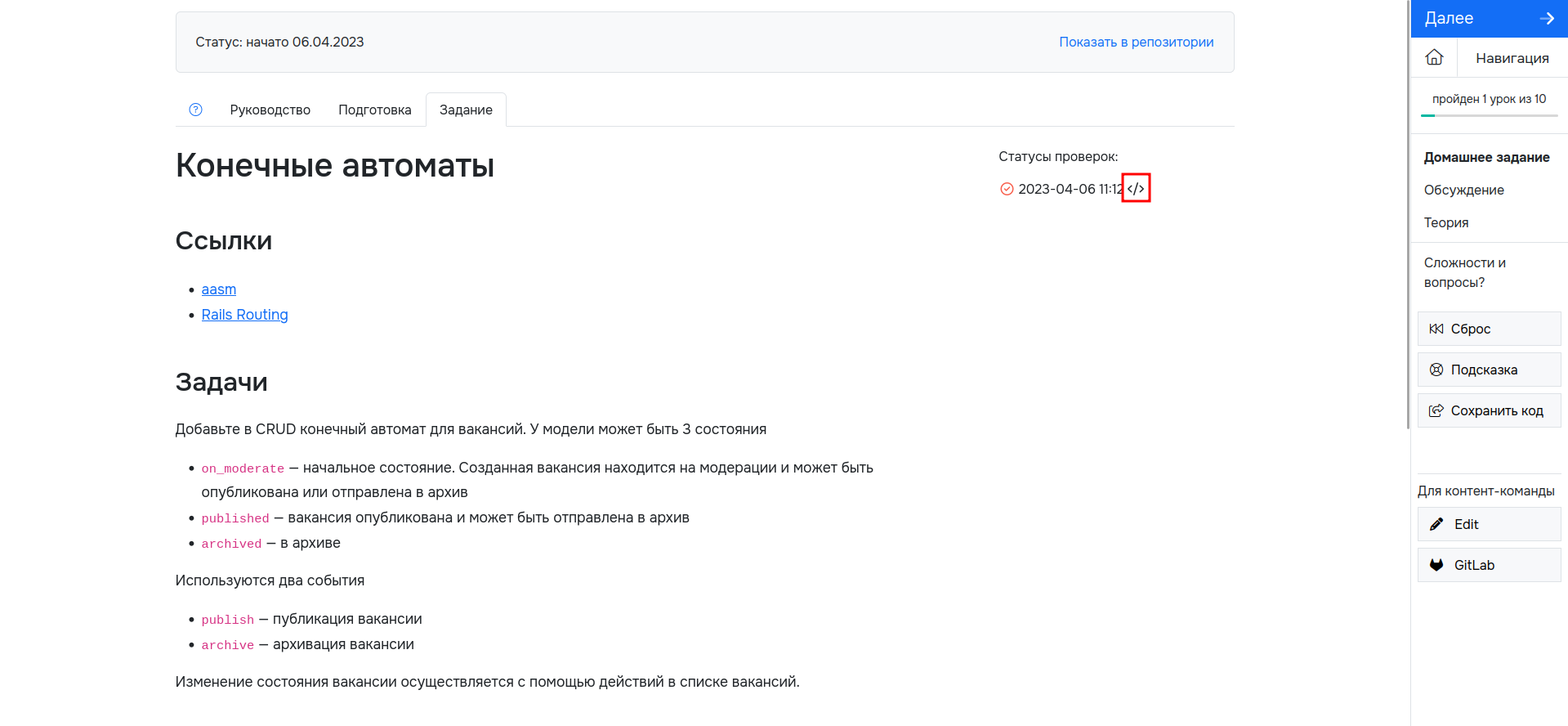
Task: Open the Rails Routing link
Action: tap(244, 315)
